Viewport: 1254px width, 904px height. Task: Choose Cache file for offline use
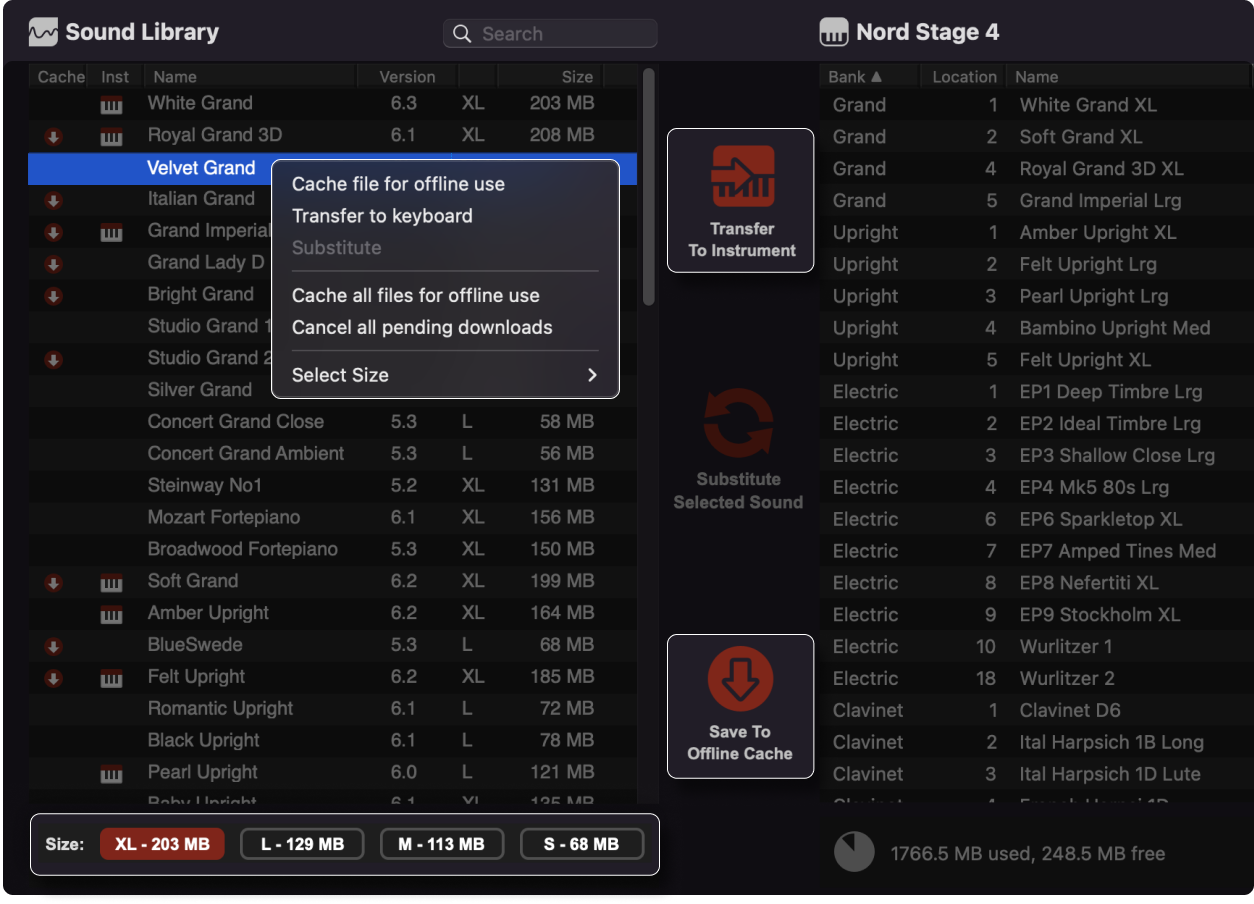[398, 184]
